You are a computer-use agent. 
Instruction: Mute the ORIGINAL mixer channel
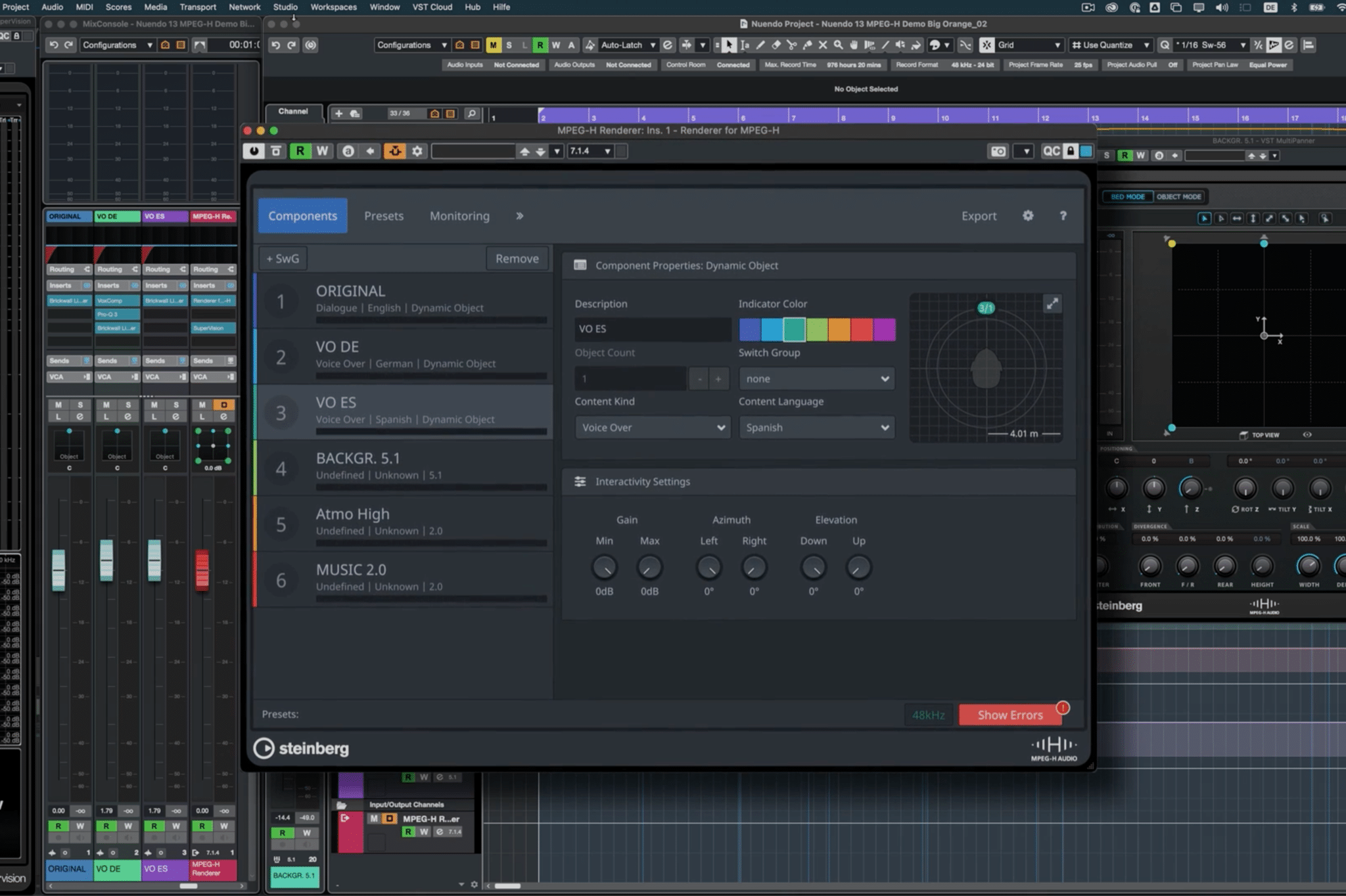point(58,405)
